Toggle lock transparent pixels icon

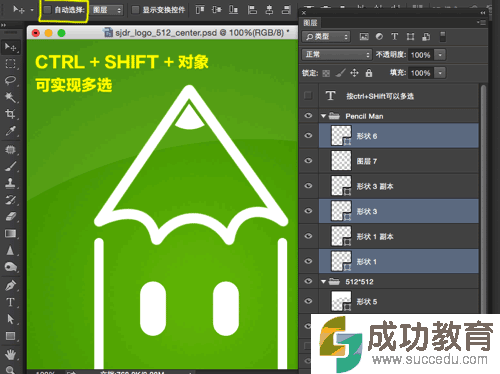[326, 73]
